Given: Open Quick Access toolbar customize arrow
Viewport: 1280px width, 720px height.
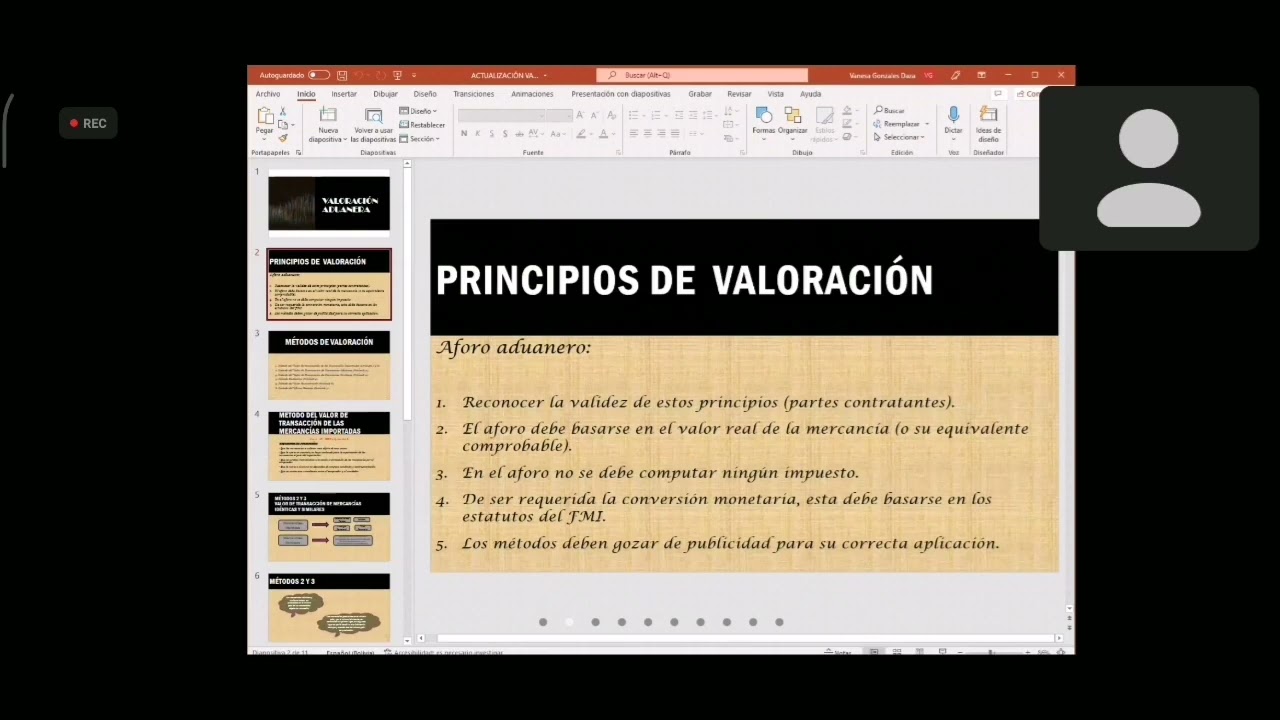Looking at the screenshot, I should pyautogui.click(x=414, y=75).
